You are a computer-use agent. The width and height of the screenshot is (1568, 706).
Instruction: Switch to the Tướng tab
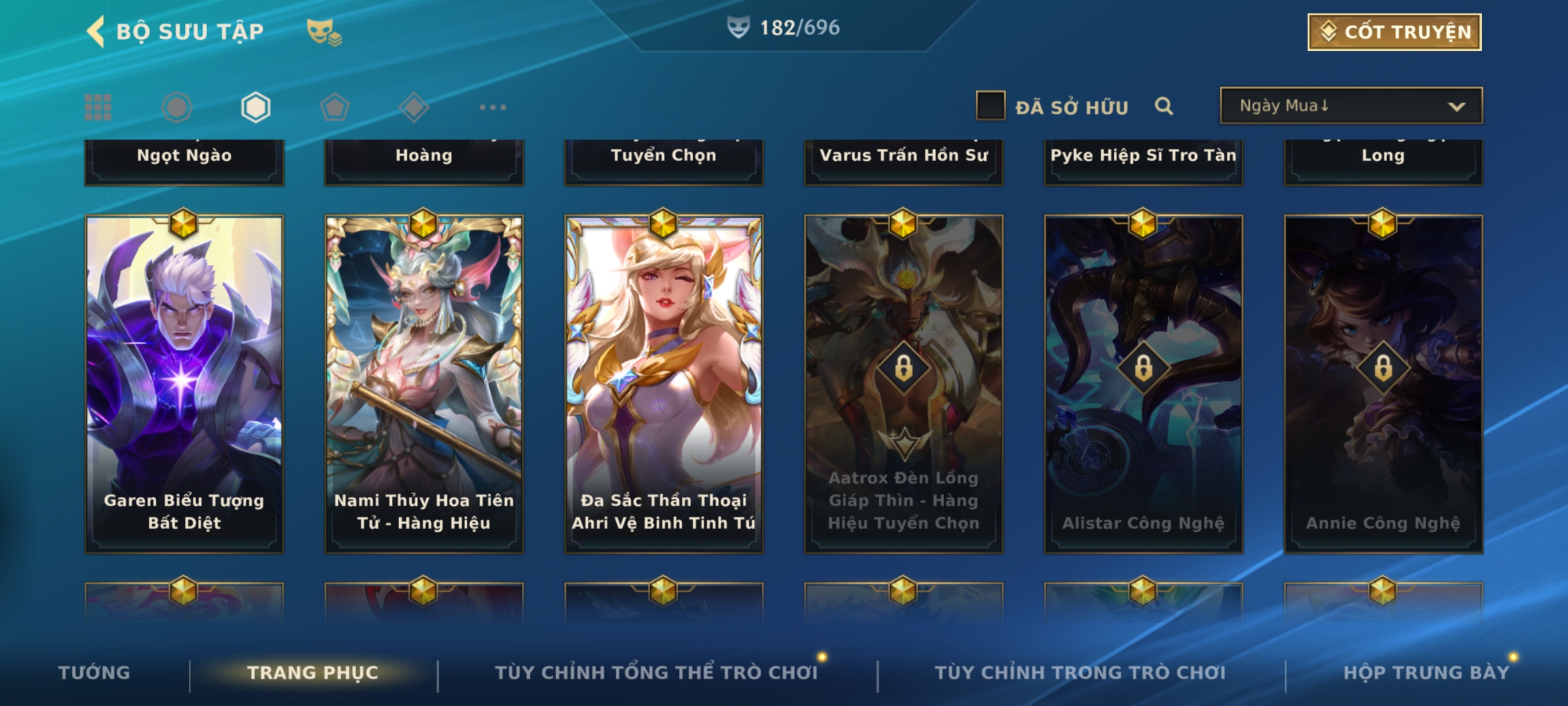tap(95, 673)
